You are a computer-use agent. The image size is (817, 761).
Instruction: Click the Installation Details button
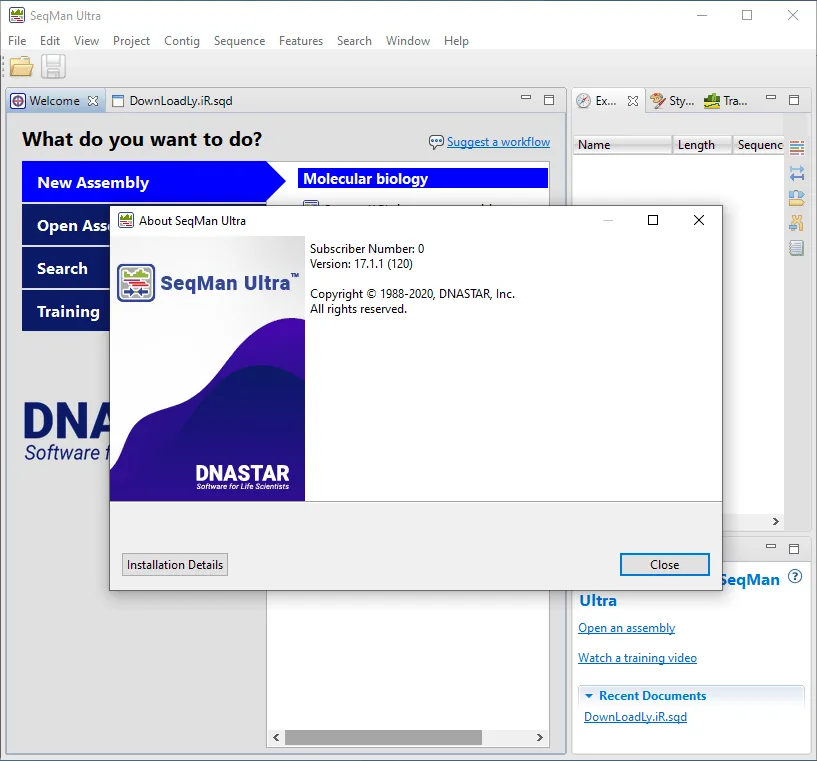[175, 565]
